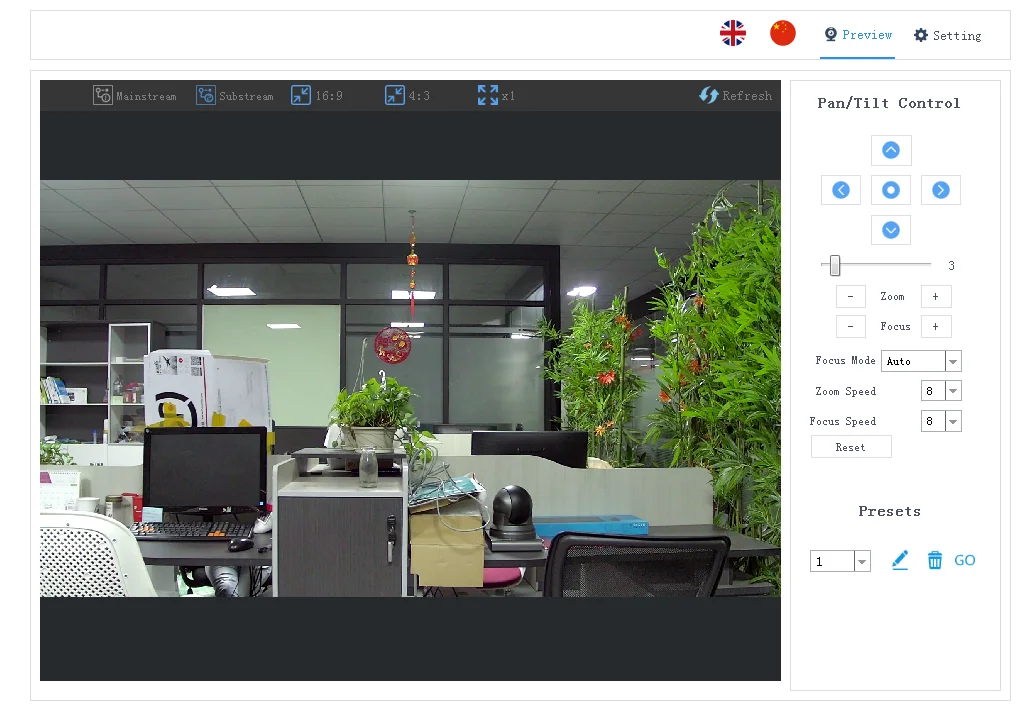Tilt camera down with the down arrow

890,230
